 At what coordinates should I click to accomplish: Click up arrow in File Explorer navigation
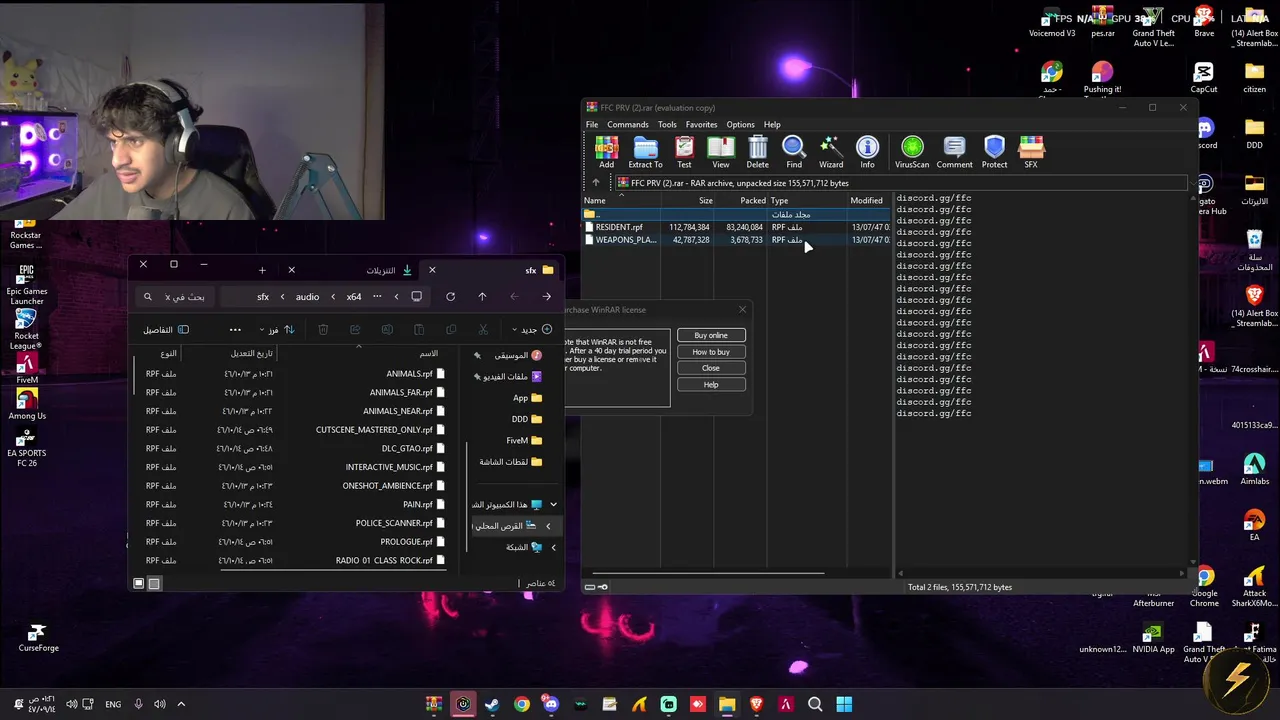(x=482, y=297)
